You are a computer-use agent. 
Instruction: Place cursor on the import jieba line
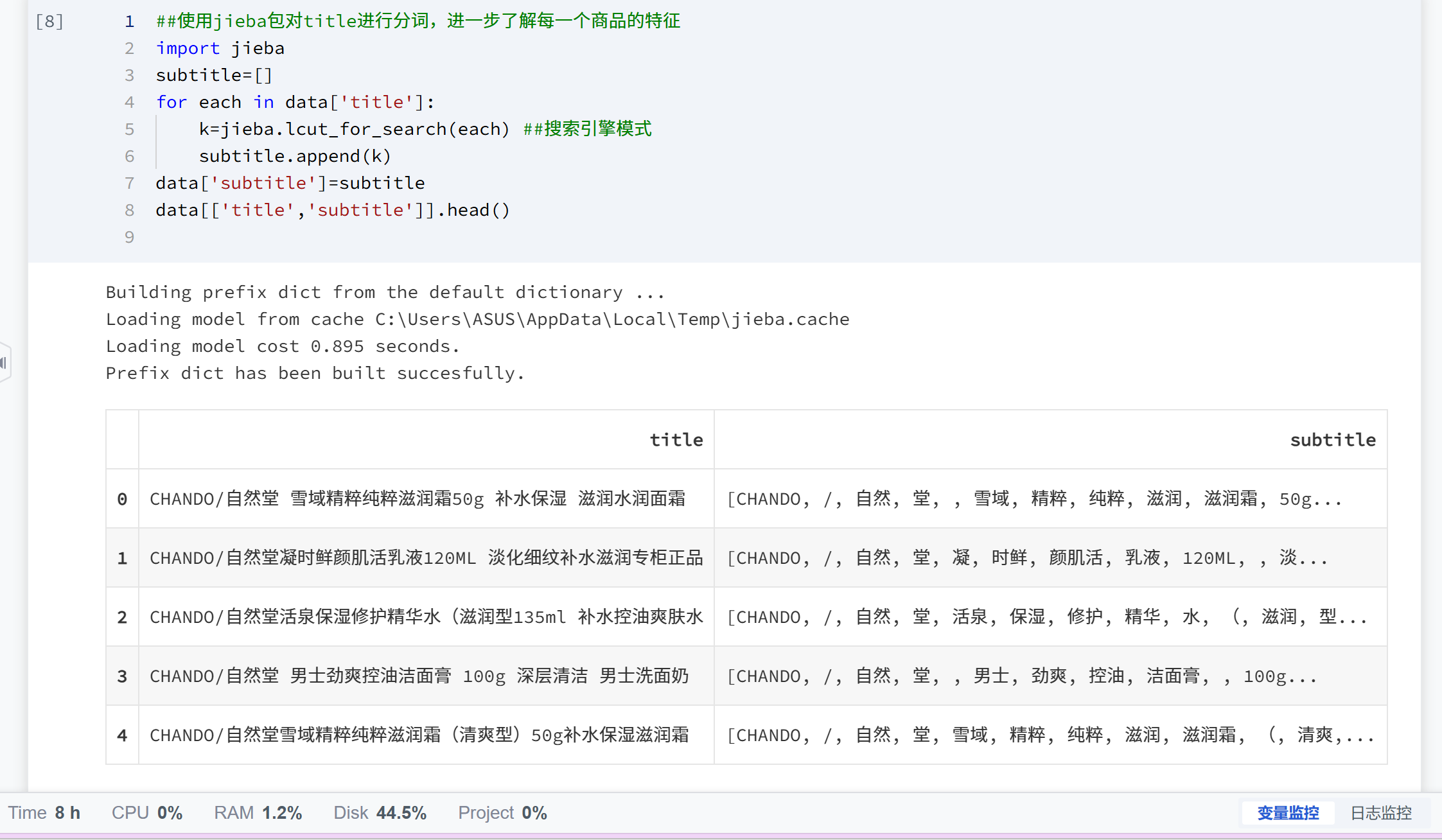coord(220,49)
